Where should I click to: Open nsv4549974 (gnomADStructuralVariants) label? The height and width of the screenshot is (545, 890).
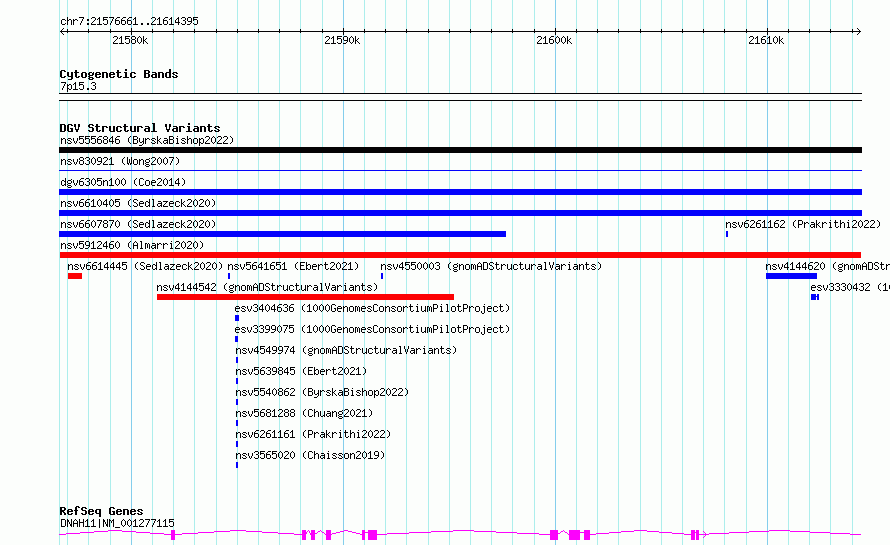tap(346, 350)
